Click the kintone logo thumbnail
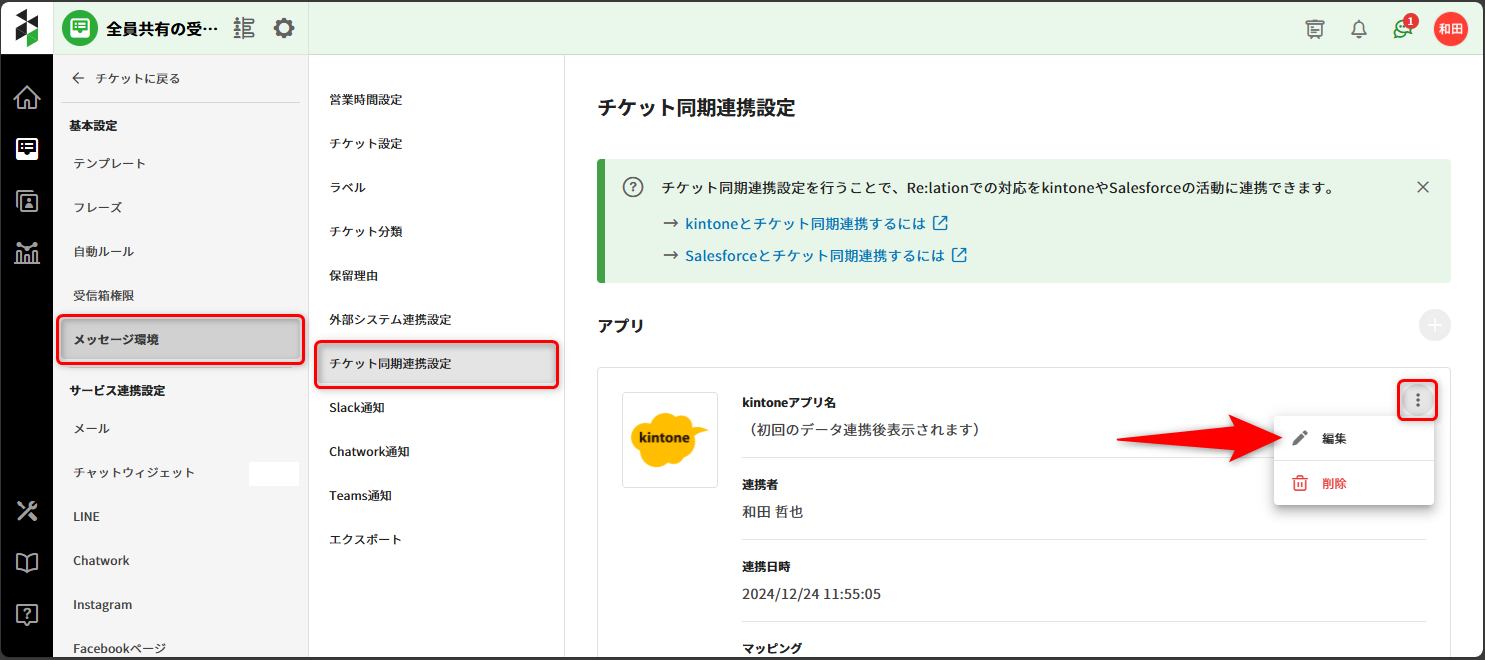The height and width of the screenshot is (660, 1485). click(x=669, y=440)
